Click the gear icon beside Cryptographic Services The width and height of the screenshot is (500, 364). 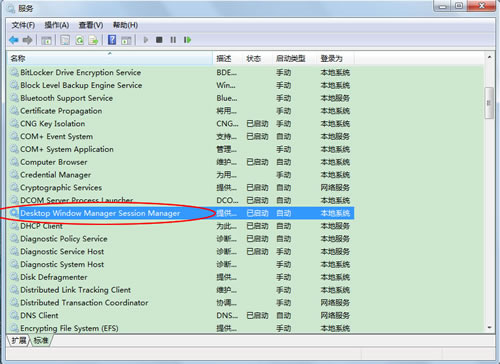point(14,187)
